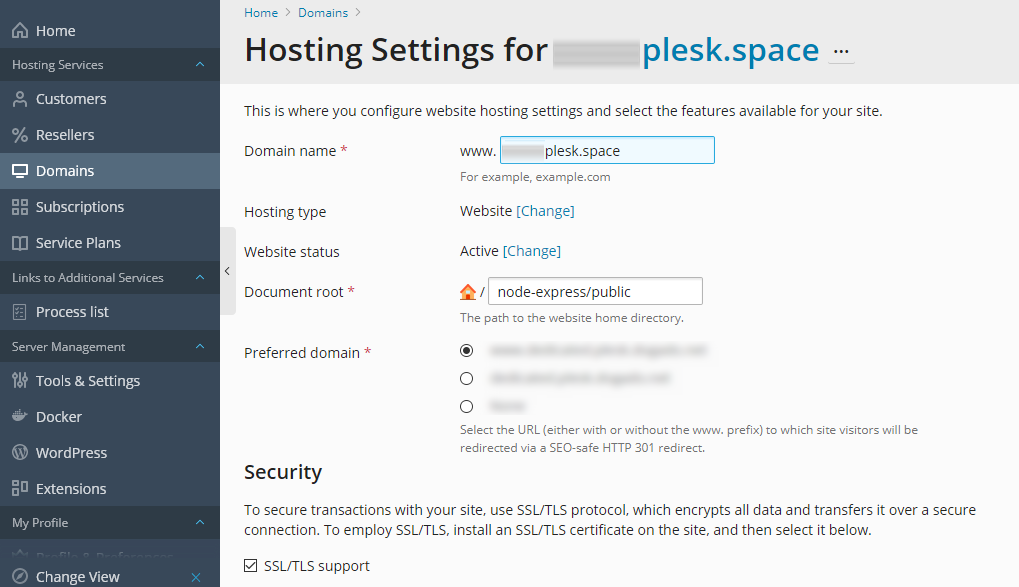Choose the second Preferred domain radio option
1019x587 pixels.
[467, 378]
